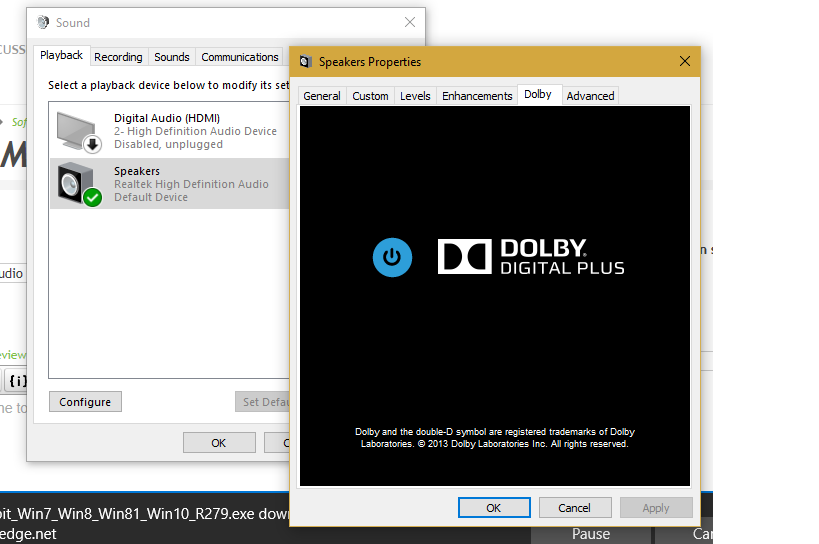Open the Advanced tab in Speakers Properties
The image size is (819, 544).
pos(590,96)
